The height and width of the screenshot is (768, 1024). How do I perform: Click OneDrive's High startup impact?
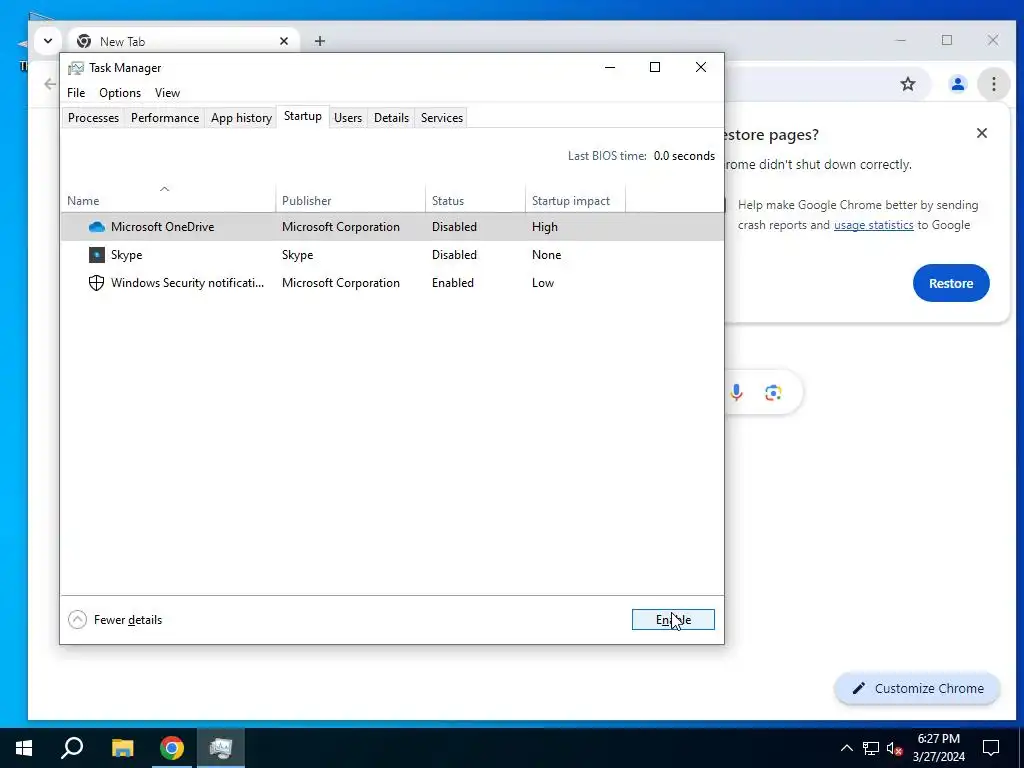coord(545,227)
